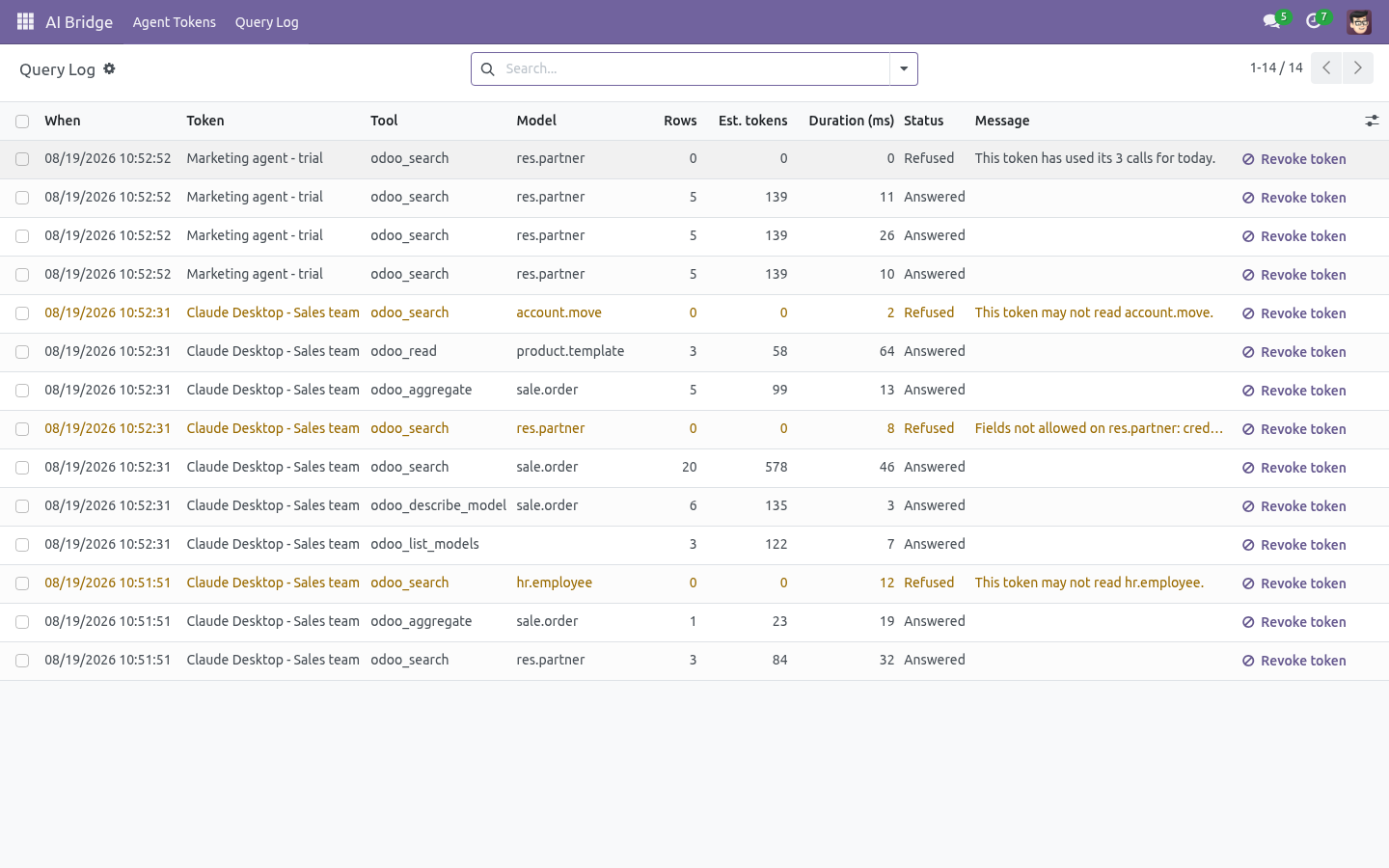
Task: Select the daily-limit refused row checkbox
Action: coord(22,159)
